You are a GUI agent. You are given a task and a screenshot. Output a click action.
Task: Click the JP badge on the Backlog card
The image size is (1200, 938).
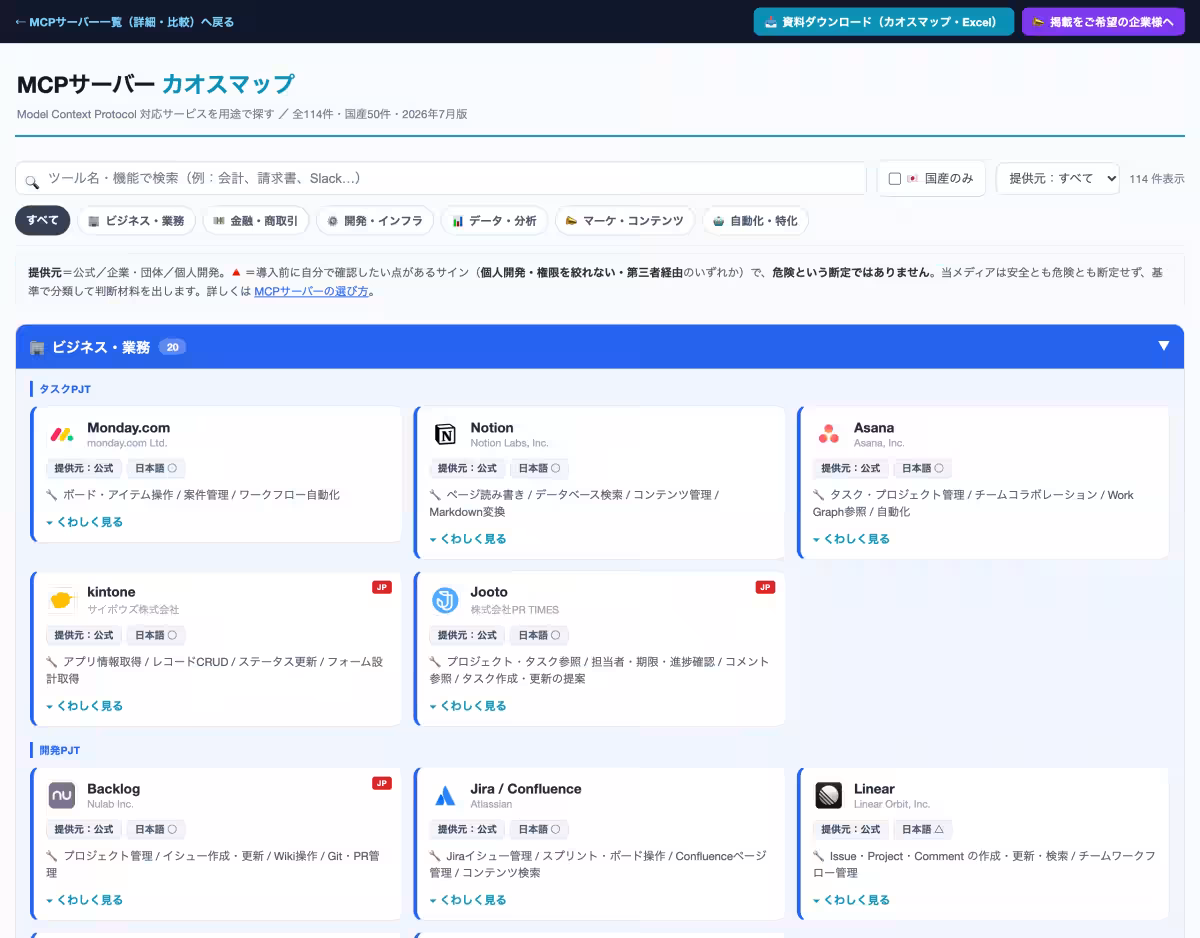coord(382,783)
